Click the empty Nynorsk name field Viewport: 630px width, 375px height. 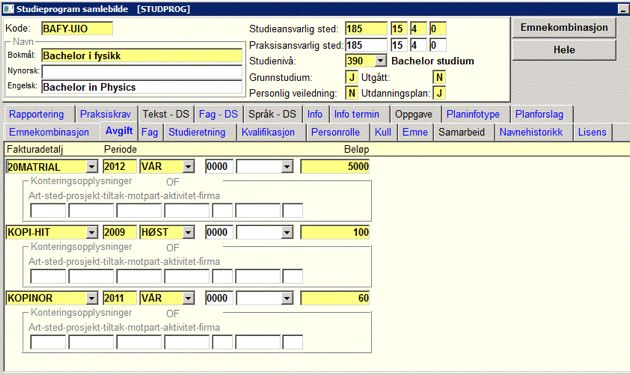point(142,72)
